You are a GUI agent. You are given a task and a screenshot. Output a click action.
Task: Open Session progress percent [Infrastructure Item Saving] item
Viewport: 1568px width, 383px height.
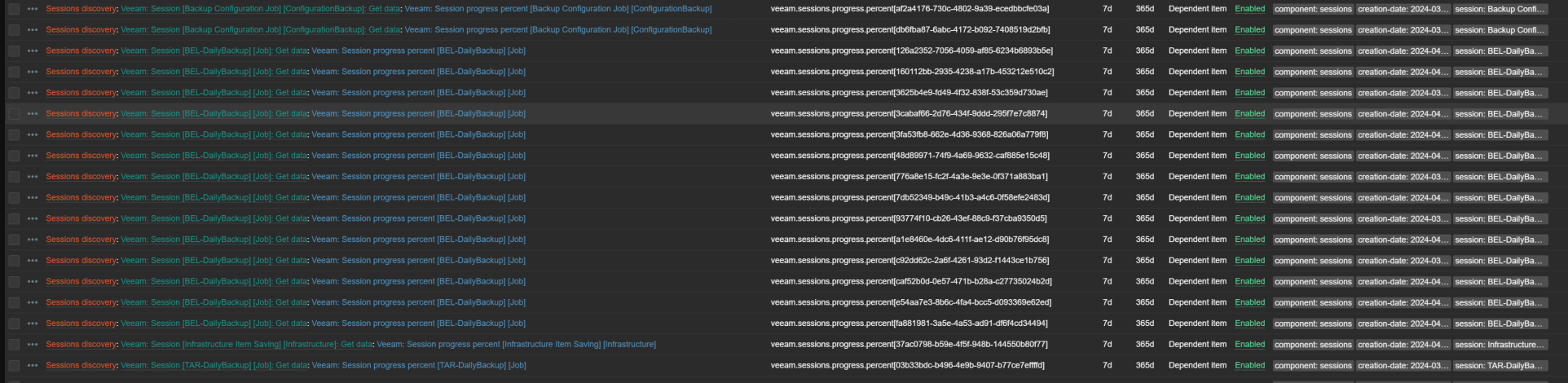click(x=517, y=345)
